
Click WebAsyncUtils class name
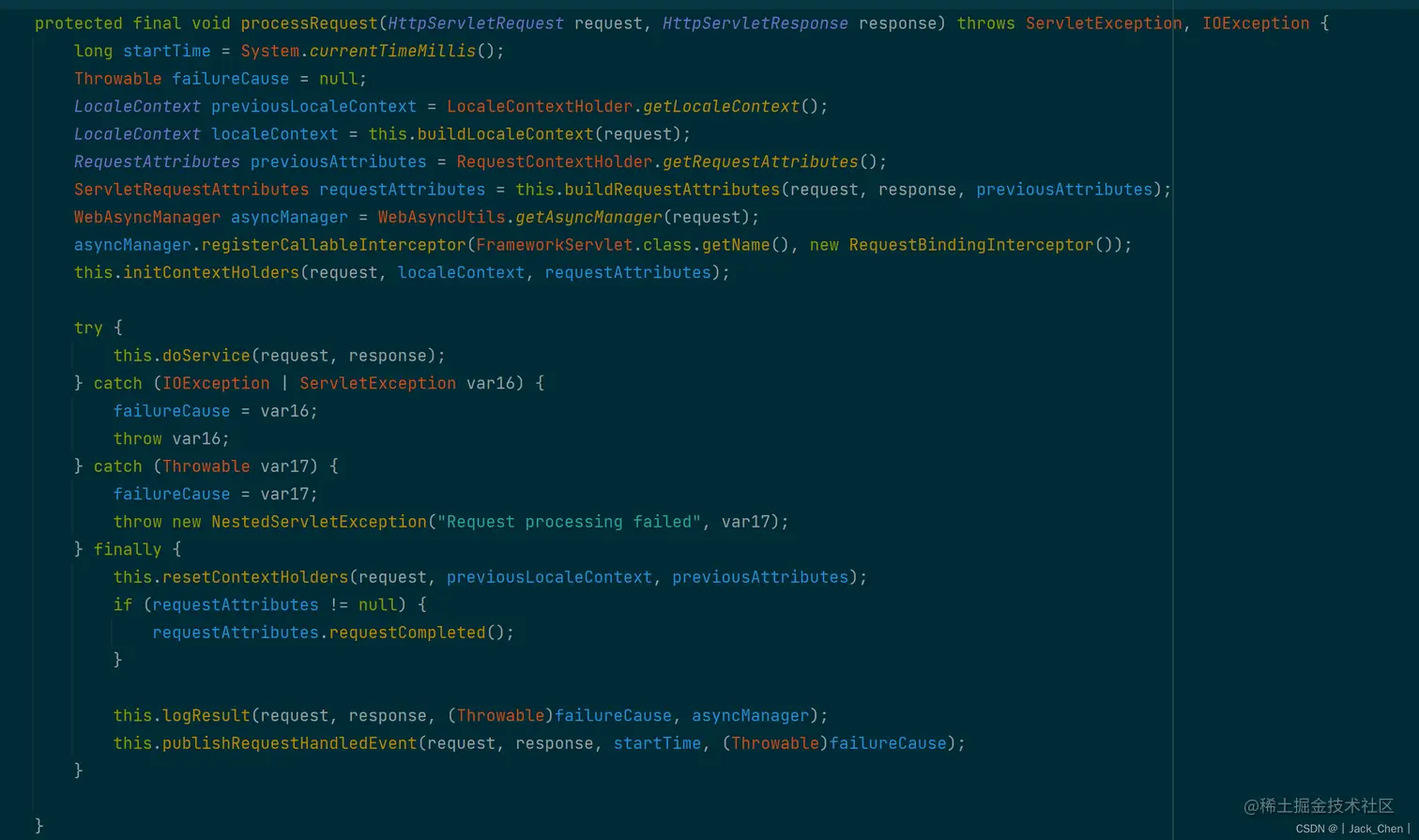point(442,217)
